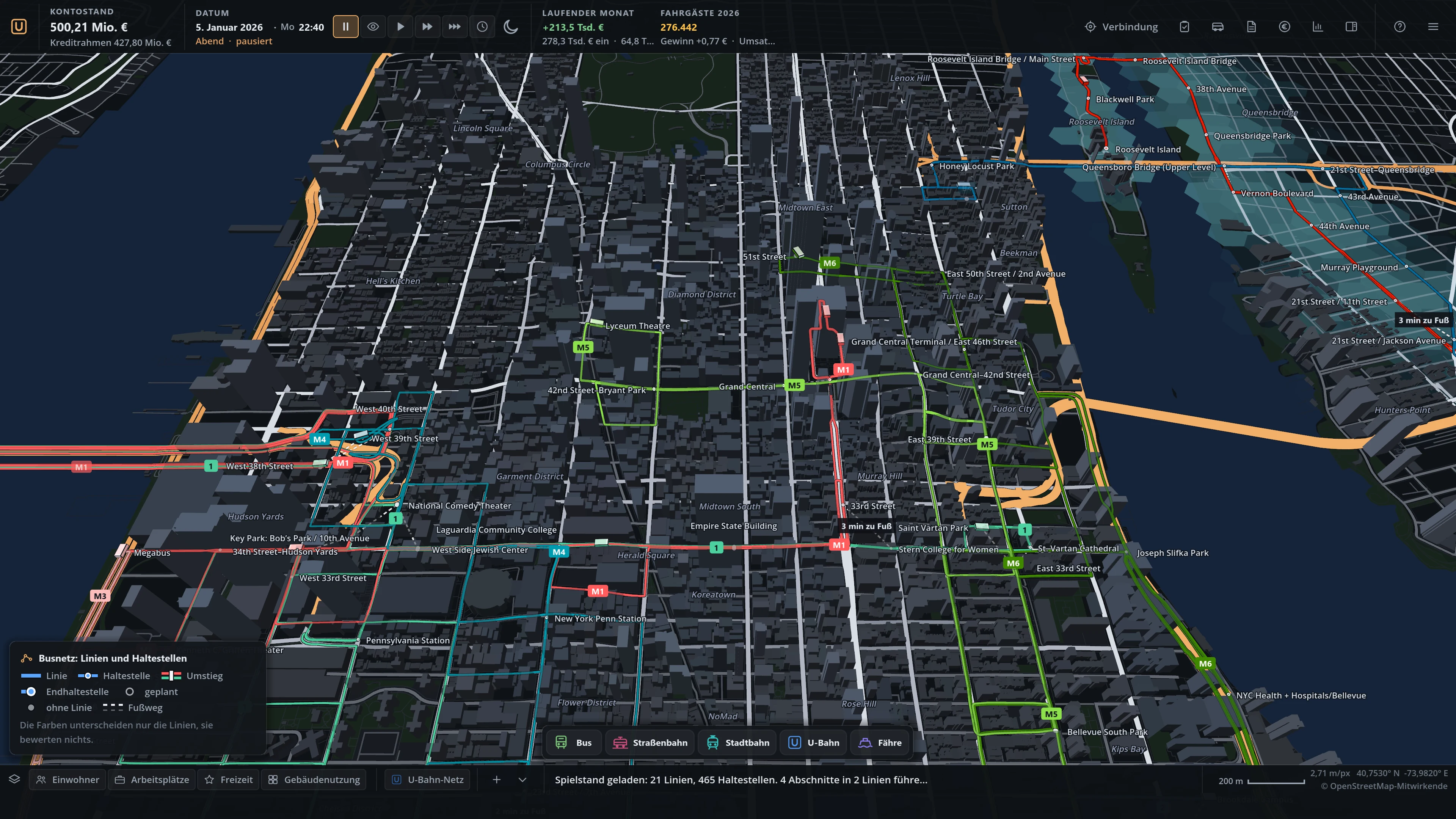Expand the overlay list chevron
Screen dimensions: 1456x819
pos(523,780)
